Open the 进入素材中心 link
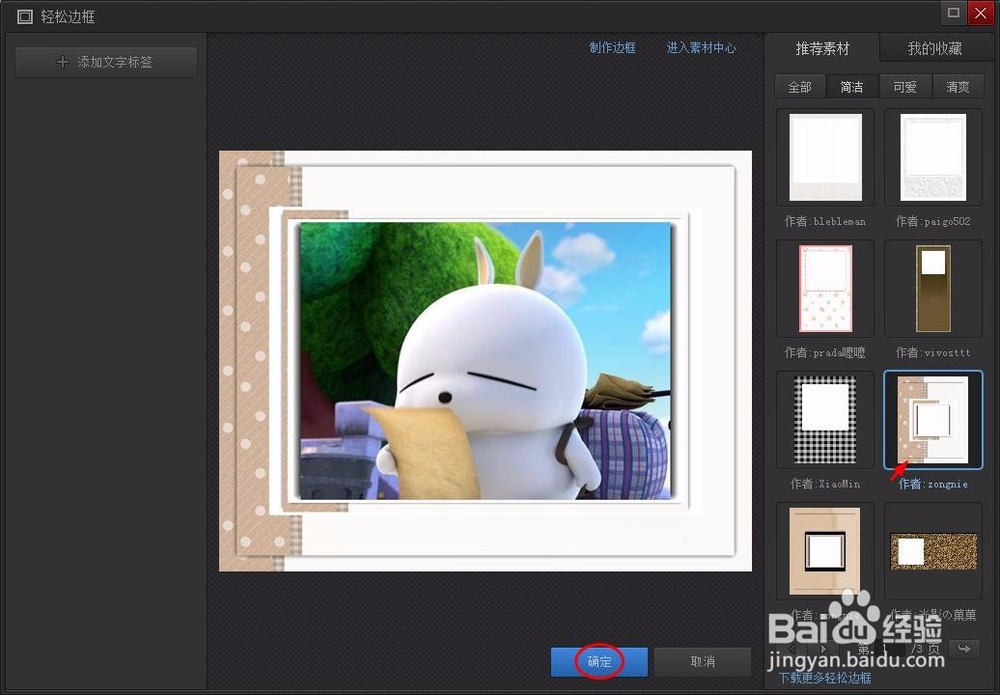This screenshot has width=1000, height=695. click(x=701, y=48)
